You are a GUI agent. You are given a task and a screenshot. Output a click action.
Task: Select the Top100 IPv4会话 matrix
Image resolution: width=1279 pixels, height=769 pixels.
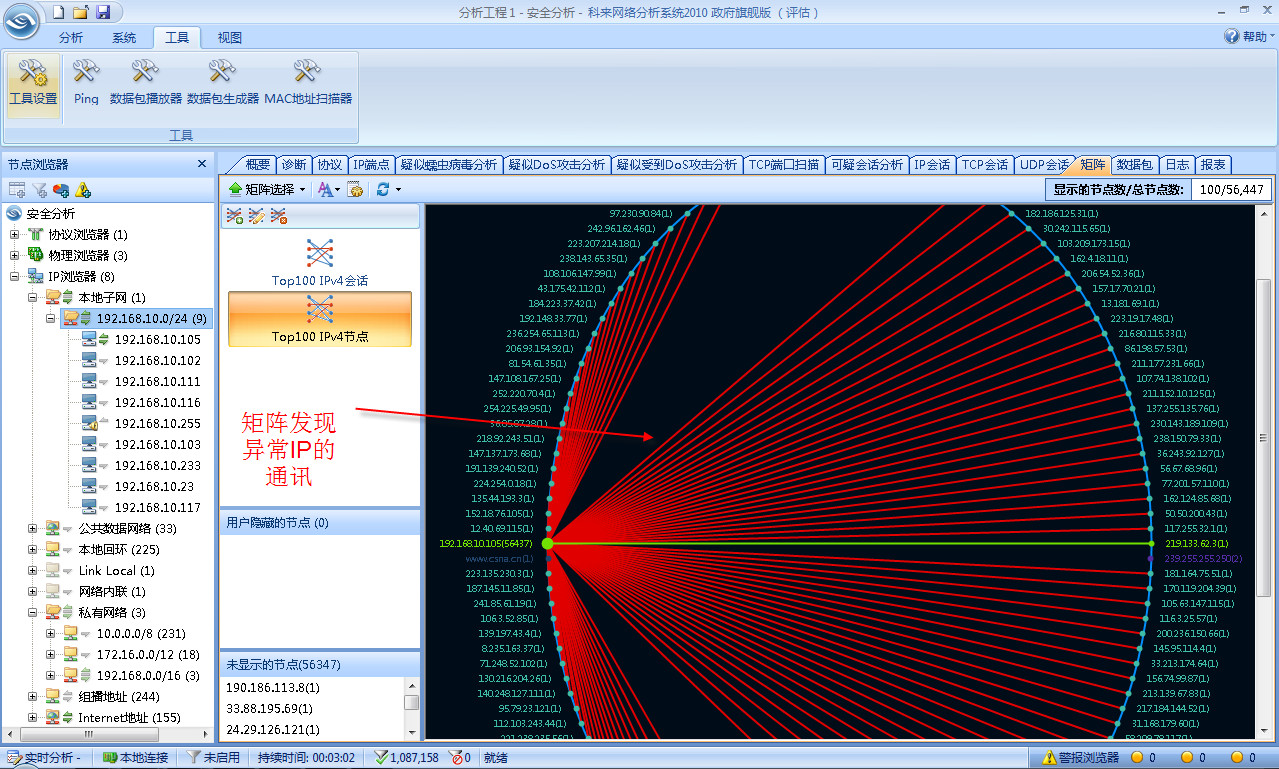tap(319, 263)
